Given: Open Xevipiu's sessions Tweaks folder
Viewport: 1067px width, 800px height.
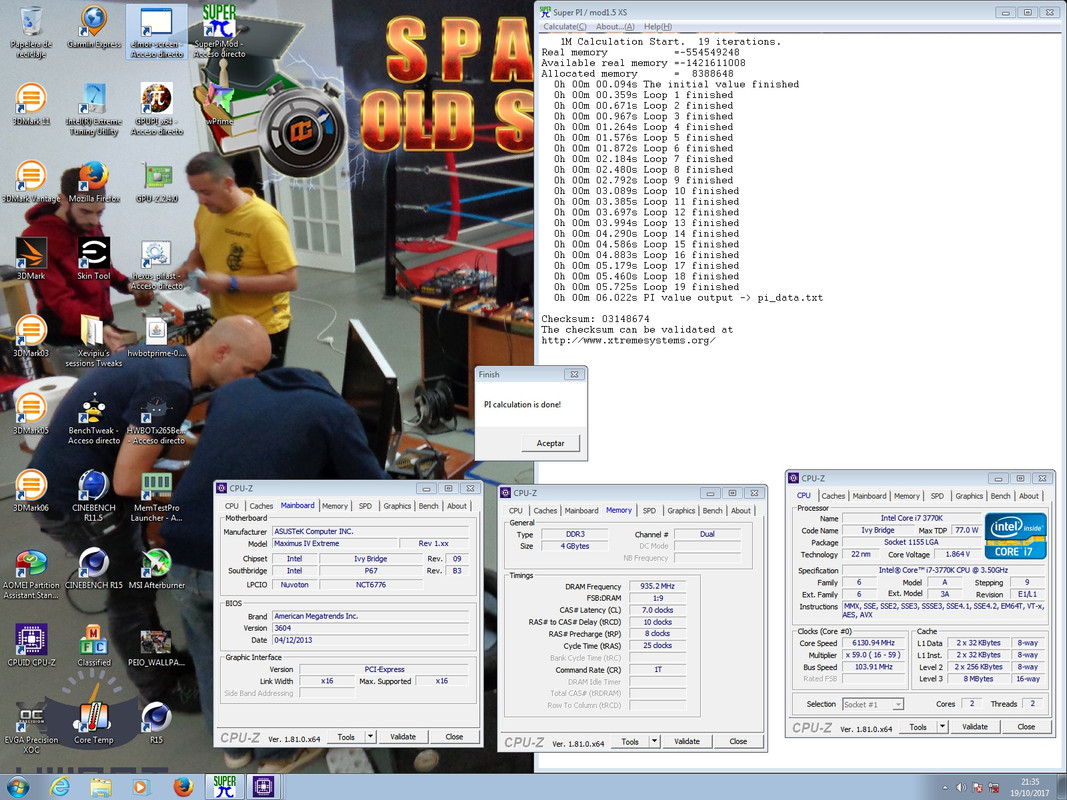Looking at the screenshot, I should tap(94, 341).
